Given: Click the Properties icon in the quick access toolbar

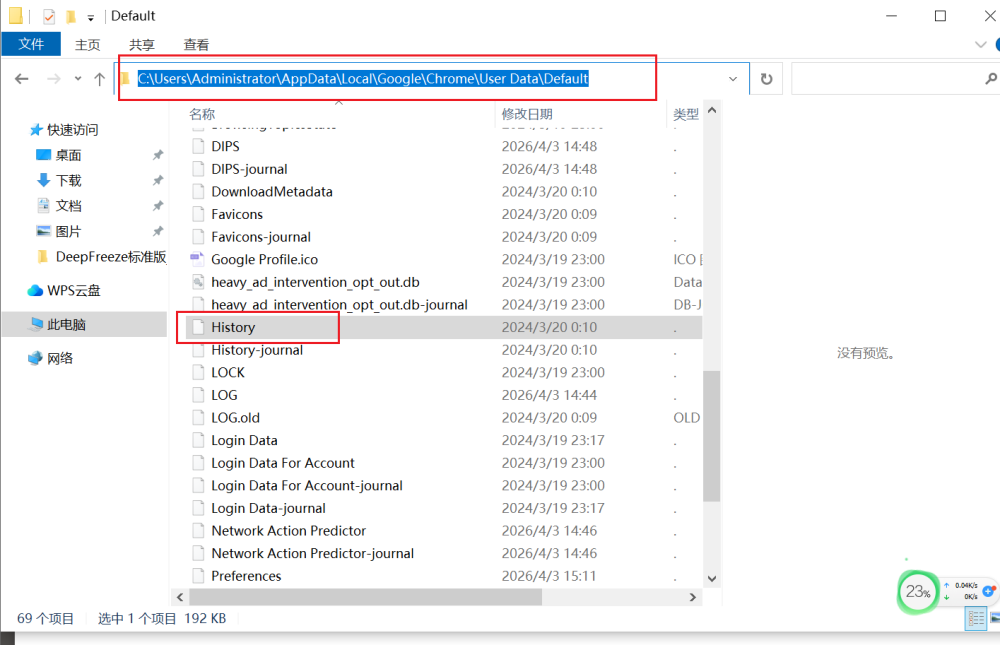Looking at the screenshot, I should [48, 17].
